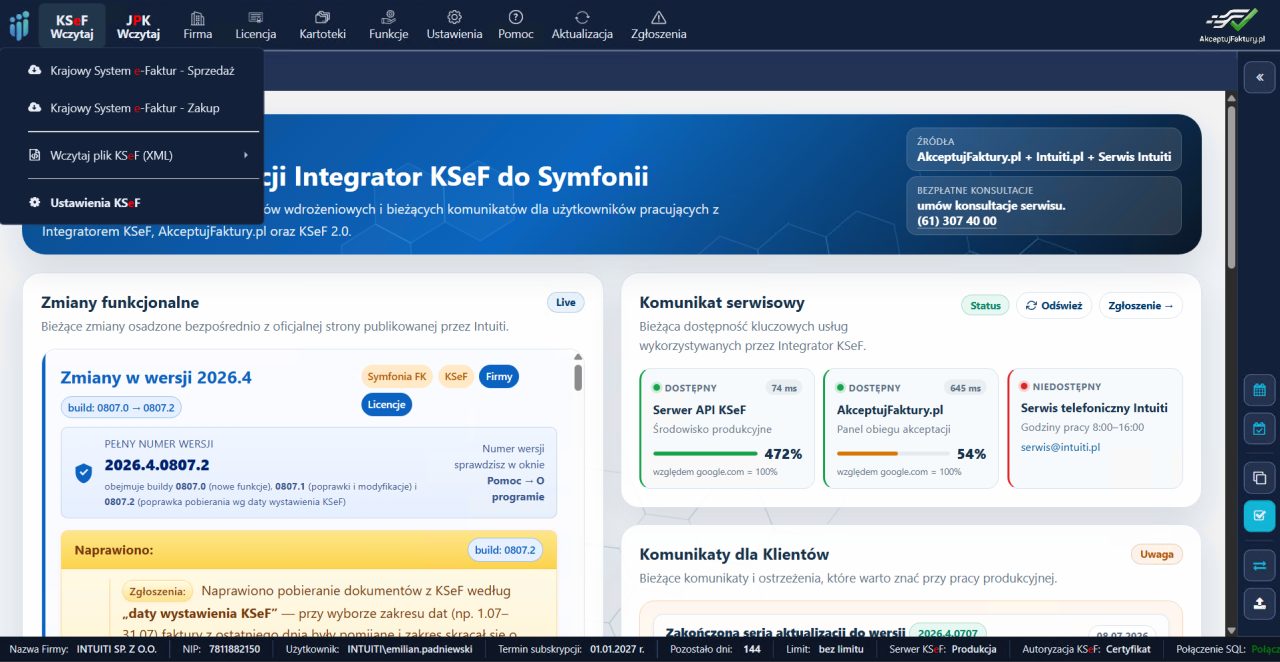Click the Serwer API KSeF status card
This screenshot has width=1280, height=662.
click(727, 428)
